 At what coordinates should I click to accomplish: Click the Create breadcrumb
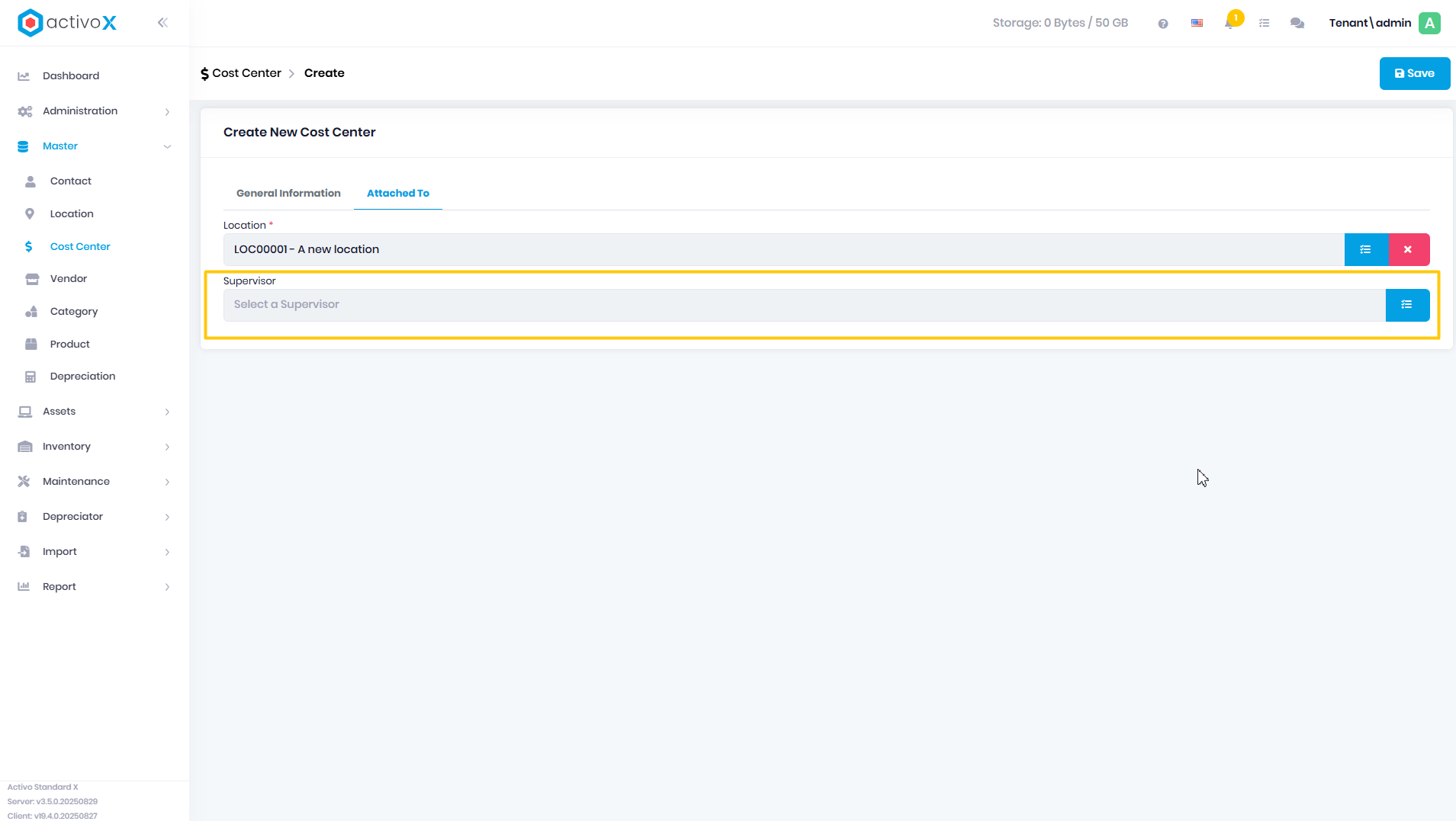[324, 73]
